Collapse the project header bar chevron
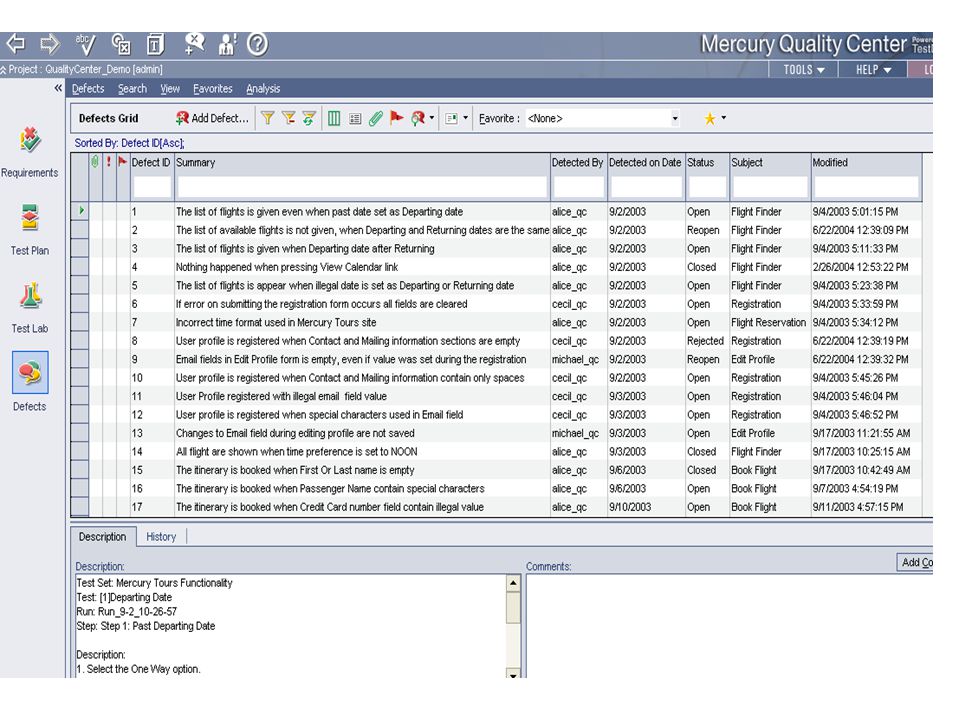The image size is (960, 720). (x=4, y=70)
